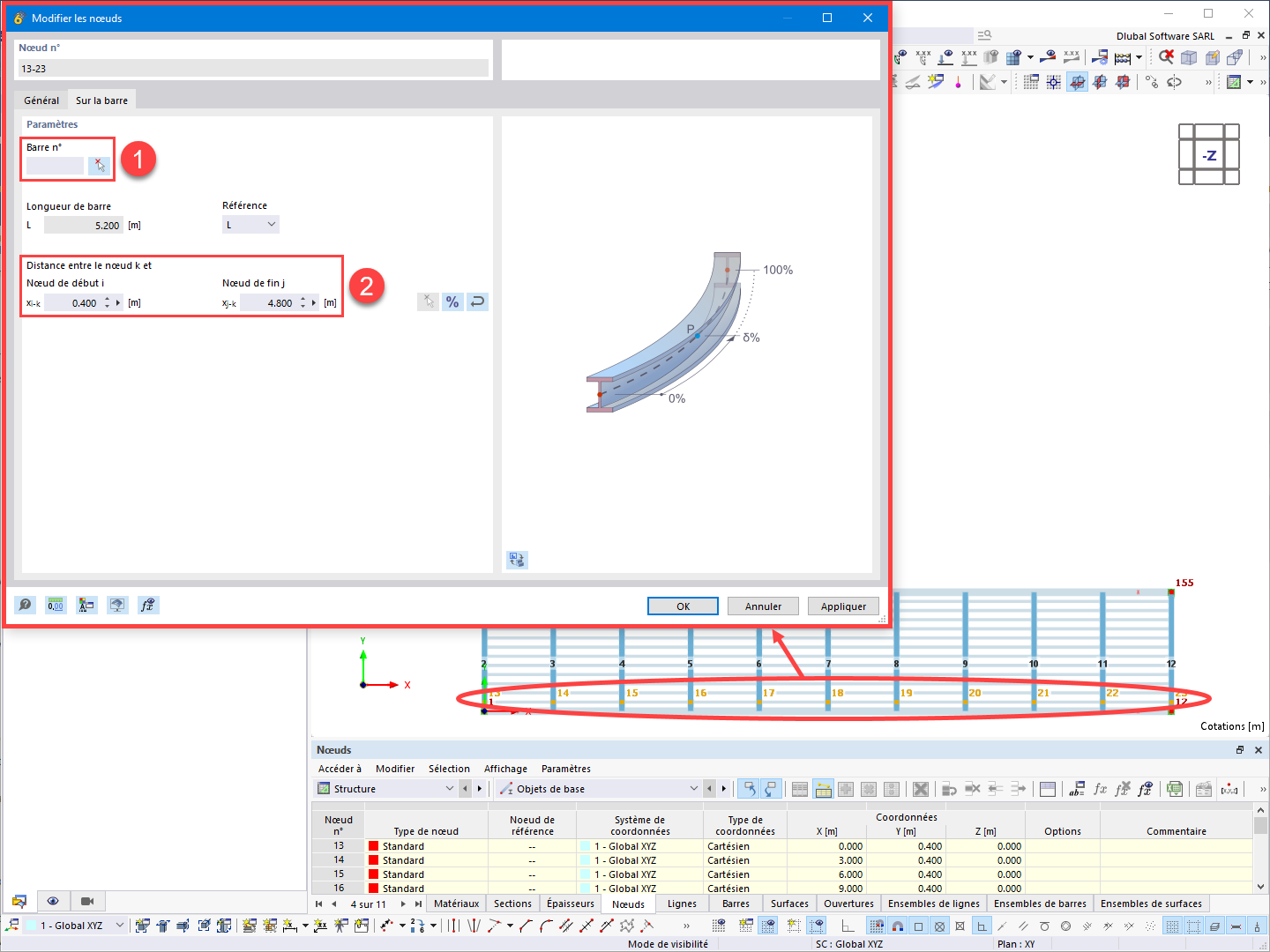
Task: Open the 1 - Global XYZ coordinate system dropdown
Action: click(75, 926)
